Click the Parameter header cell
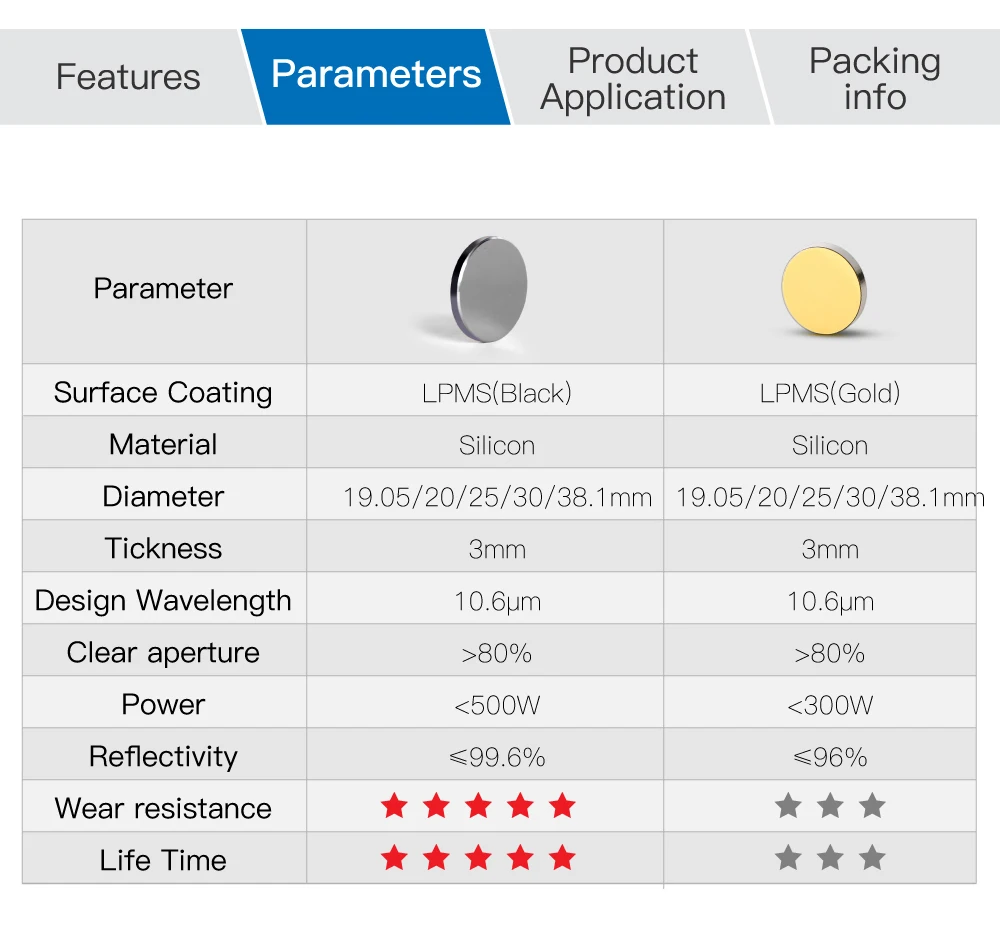 click(x=165, y=291)
